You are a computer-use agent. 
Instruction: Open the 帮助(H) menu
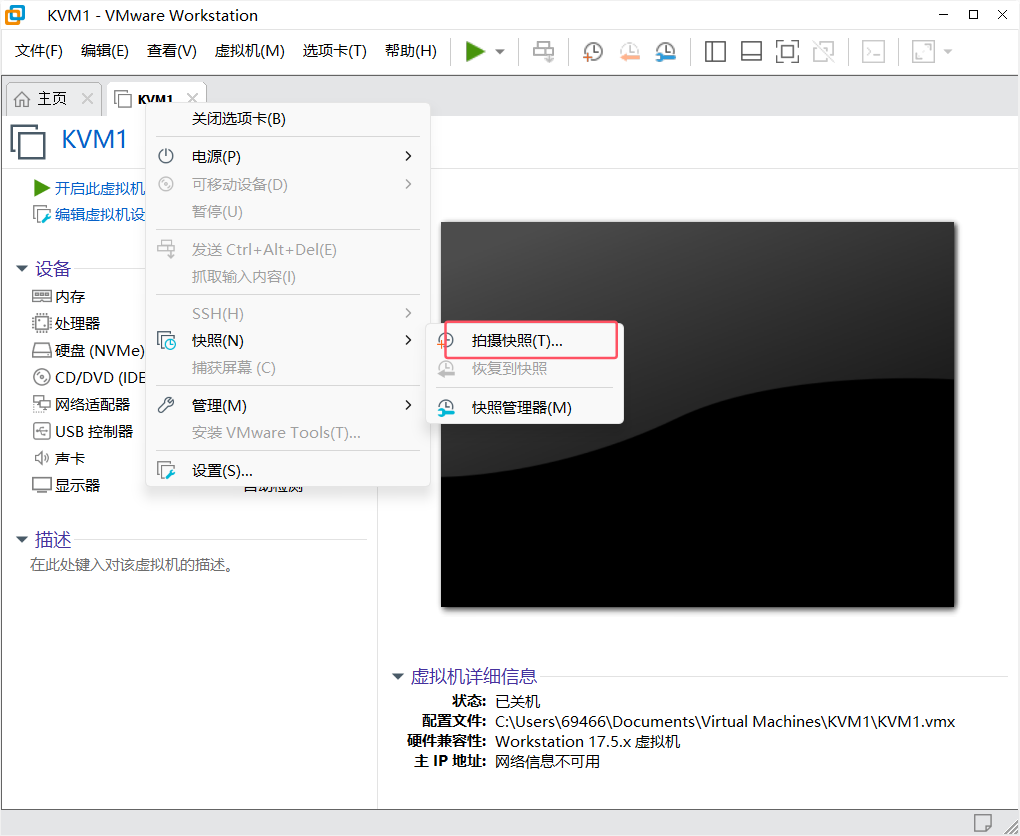click(x=410, y=51)
